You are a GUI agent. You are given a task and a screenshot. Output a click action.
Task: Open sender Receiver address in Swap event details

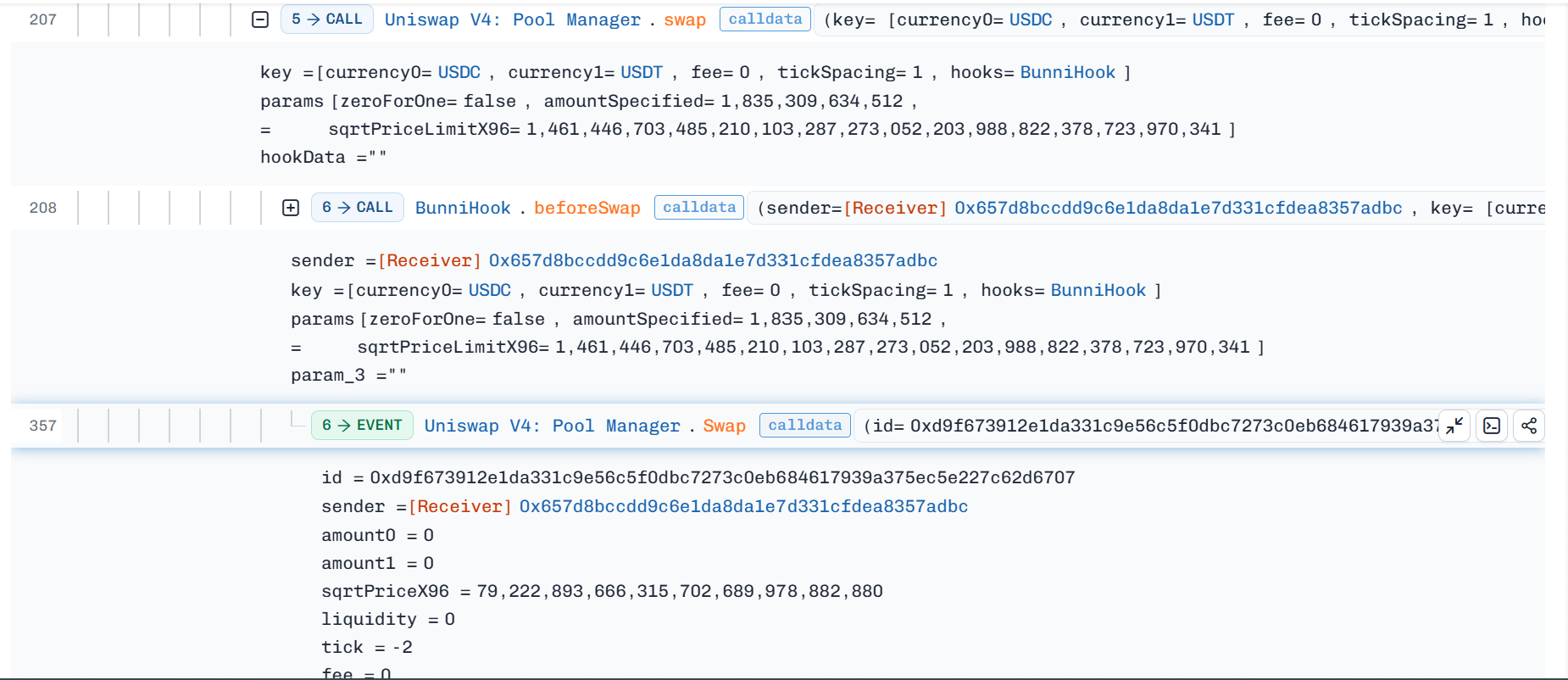(x=743, y=506)
